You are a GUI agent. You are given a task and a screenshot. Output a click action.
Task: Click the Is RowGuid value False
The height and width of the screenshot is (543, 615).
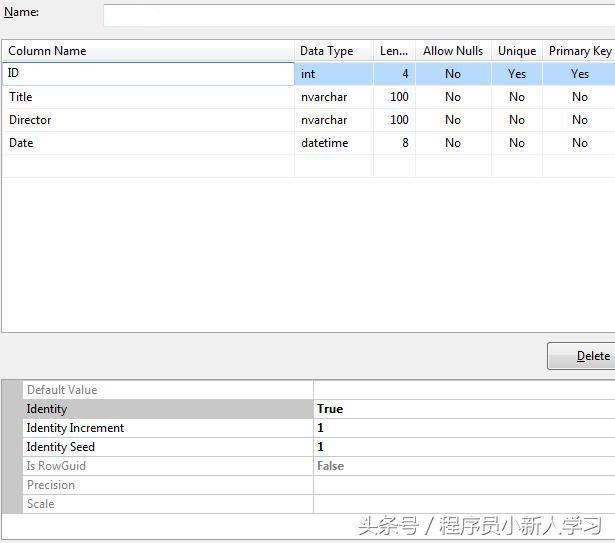click(x=464, y=466)
